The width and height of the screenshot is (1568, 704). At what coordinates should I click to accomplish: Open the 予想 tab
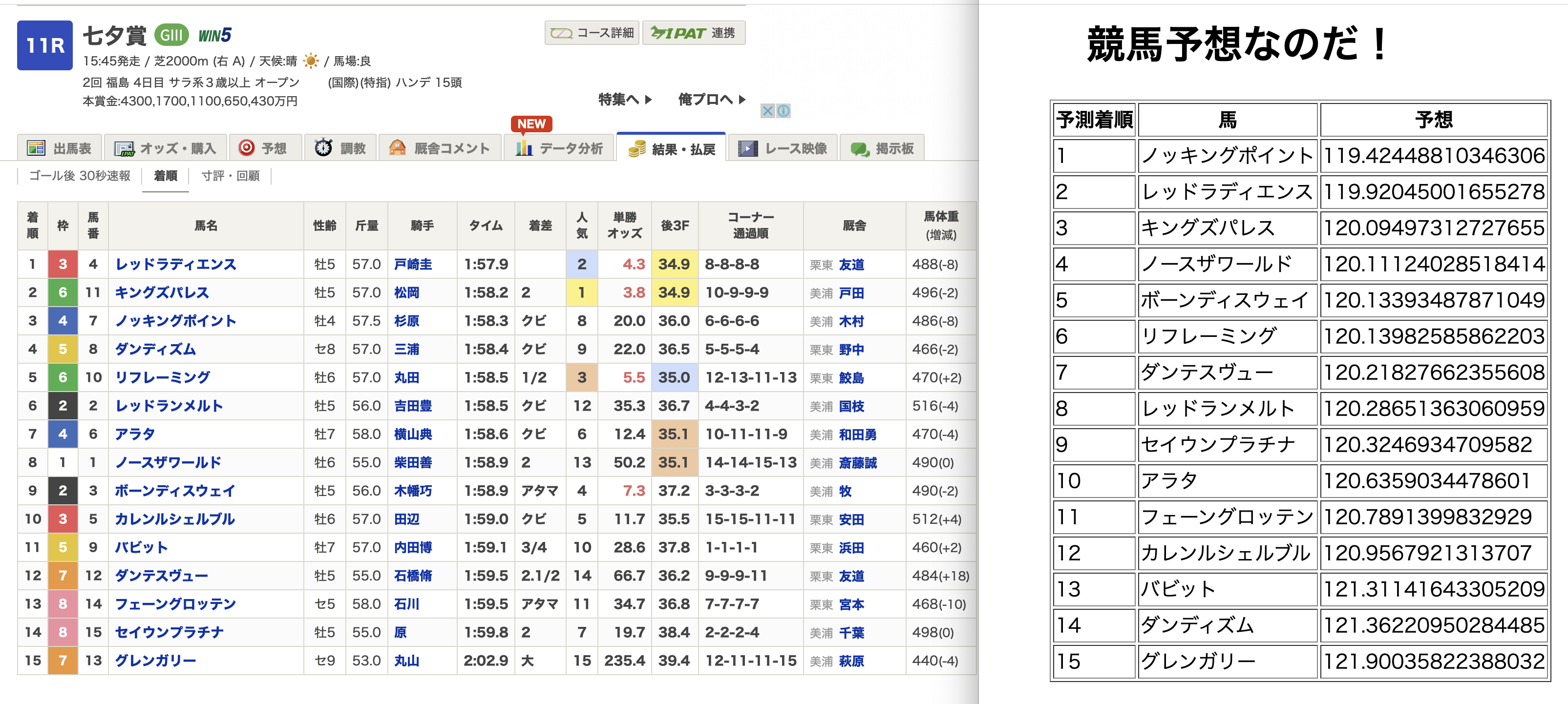[x=265, y=148]
